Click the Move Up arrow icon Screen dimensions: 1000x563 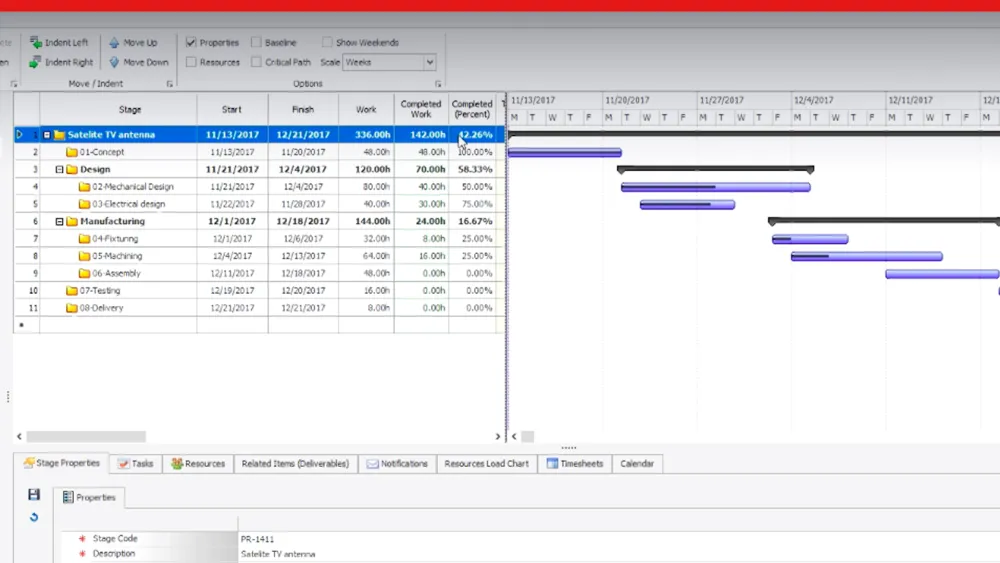click(114, 43)
